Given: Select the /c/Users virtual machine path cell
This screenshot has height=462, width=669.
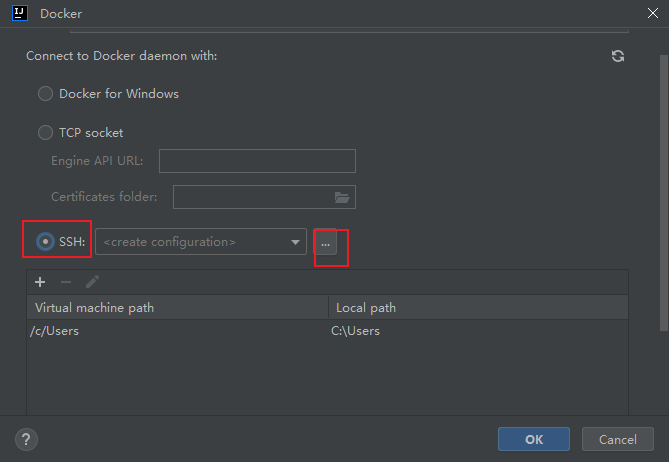Looking at the screenshot, I should [x=177, y=331].
